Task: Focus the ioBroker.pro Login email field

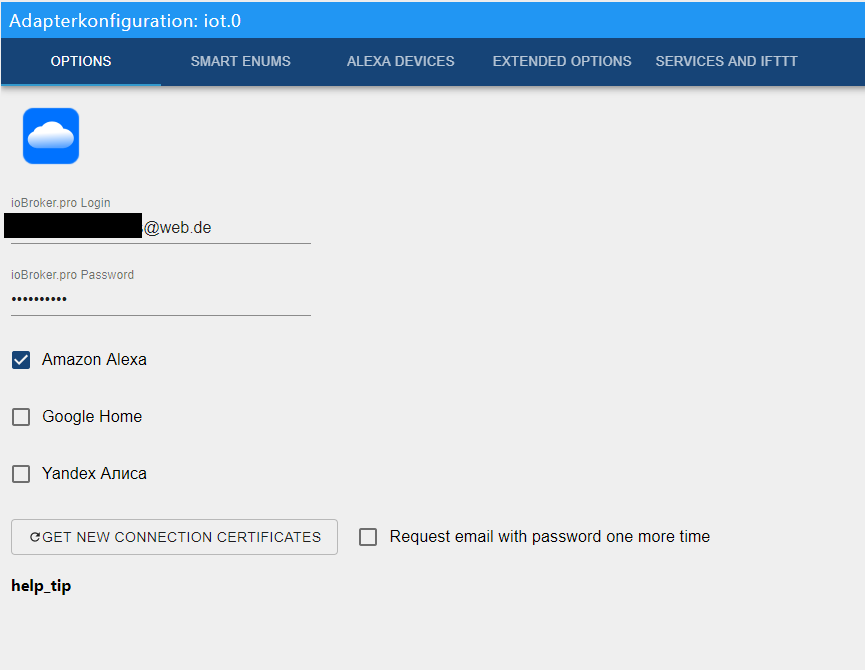Action: coord(161,227)
